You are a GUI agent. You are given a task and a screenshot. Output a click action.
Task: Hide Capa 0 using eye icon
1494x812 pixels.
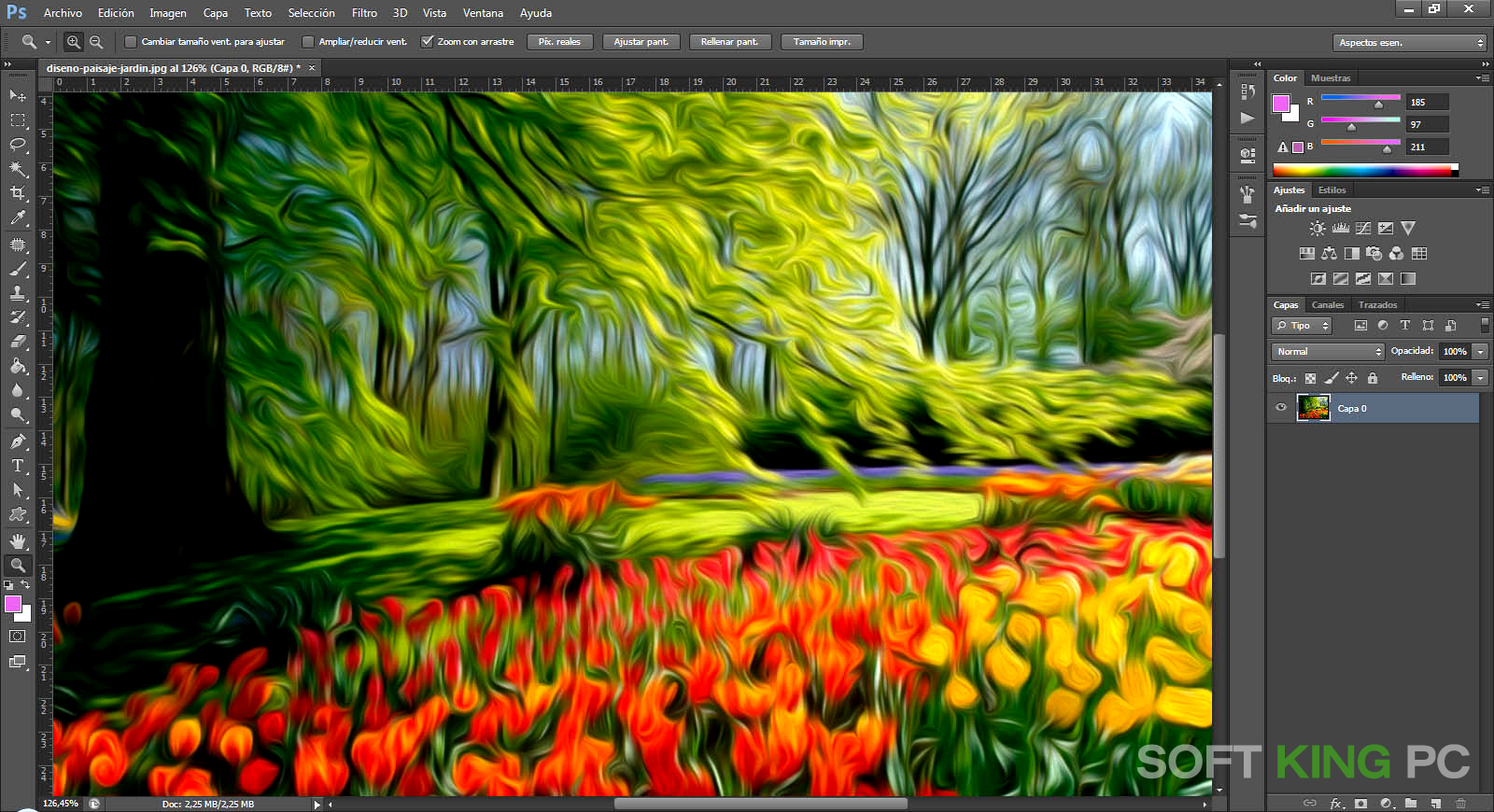pyautogui.click(x=1281, y=408)
